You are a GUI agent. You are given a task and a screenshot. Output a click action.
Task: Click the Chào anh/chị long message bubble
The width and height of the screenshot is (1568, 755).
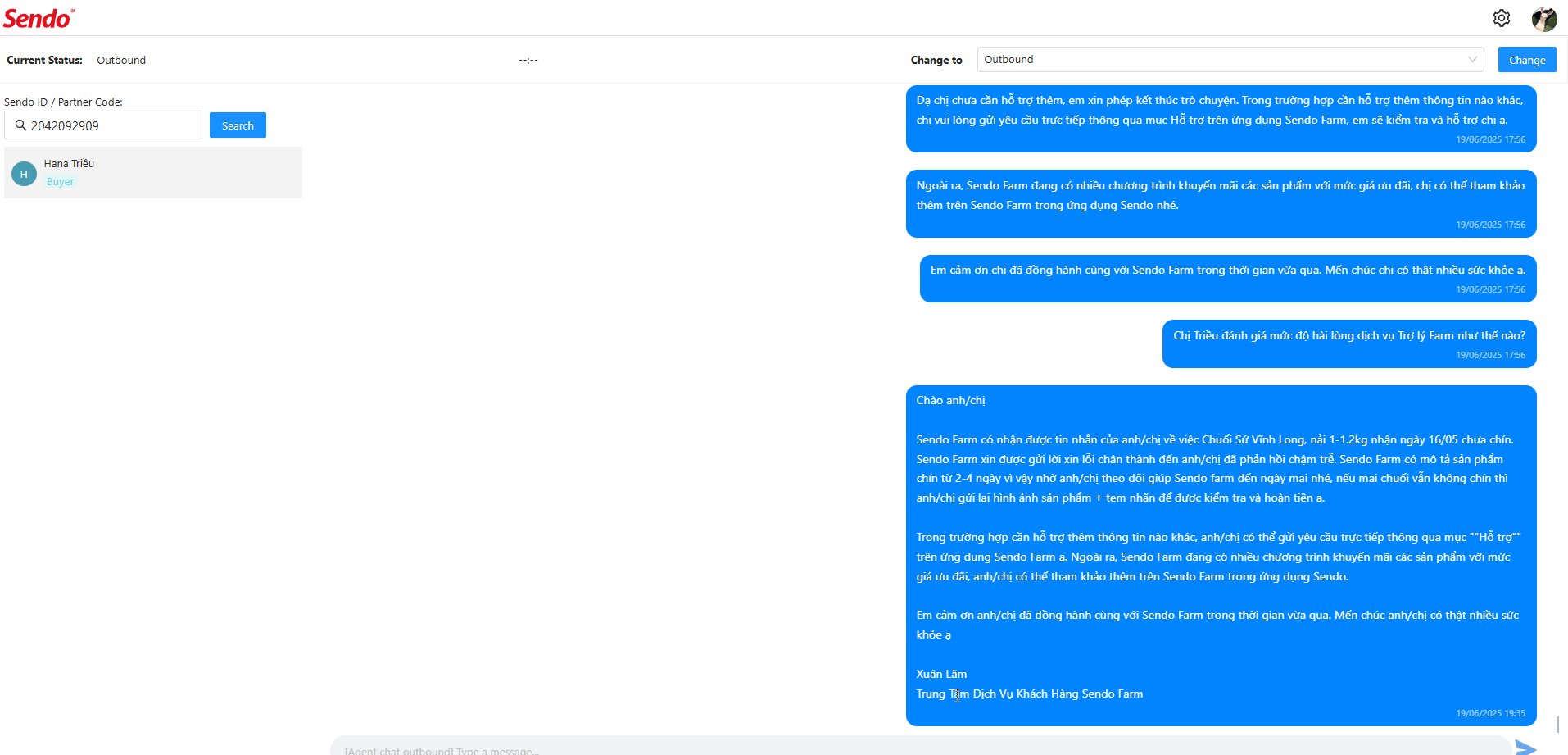coord(1221,556)
